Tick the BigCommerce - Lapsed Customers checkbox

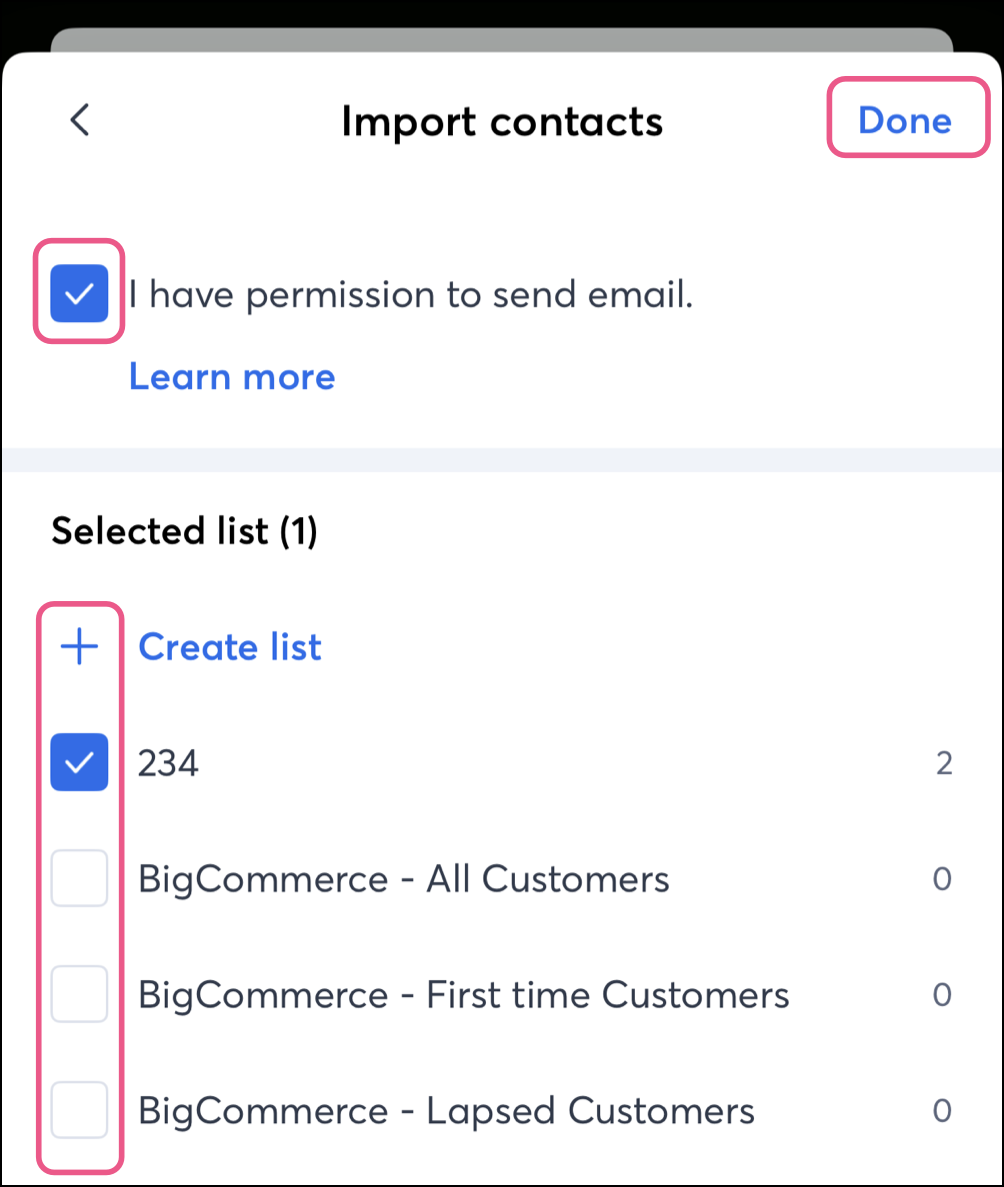click(x=79, y=1110)
